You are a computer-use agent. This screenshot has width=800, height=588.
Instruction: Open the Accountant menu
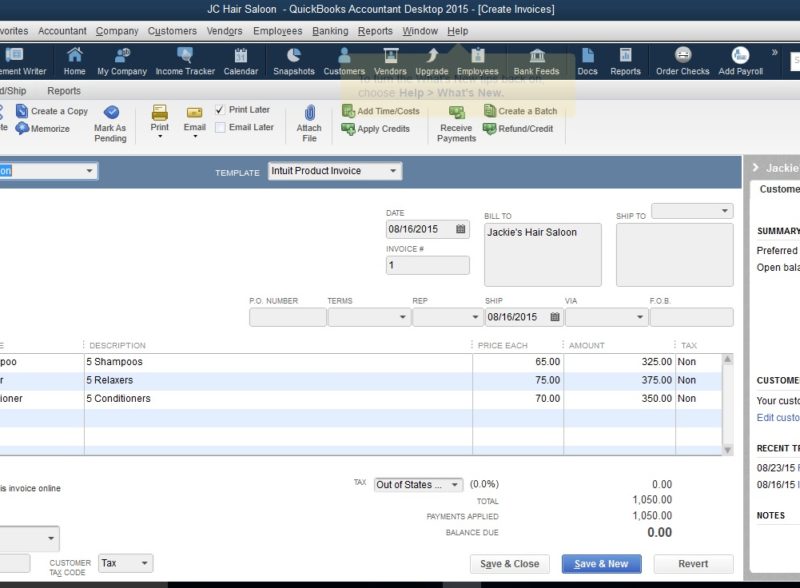pos(62,31)
